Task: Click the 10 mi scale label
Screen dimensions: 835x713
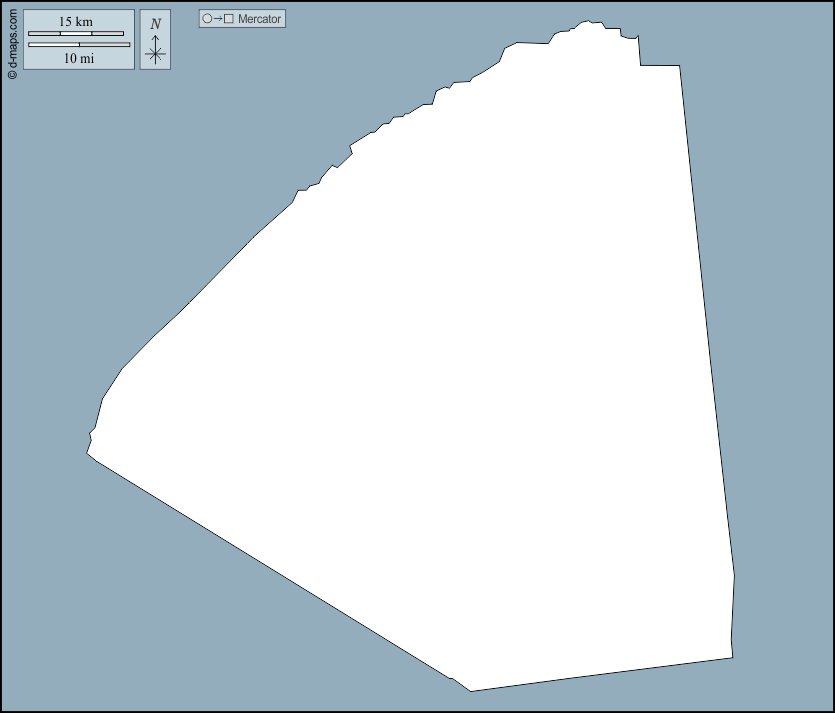Action: [78, 58]
